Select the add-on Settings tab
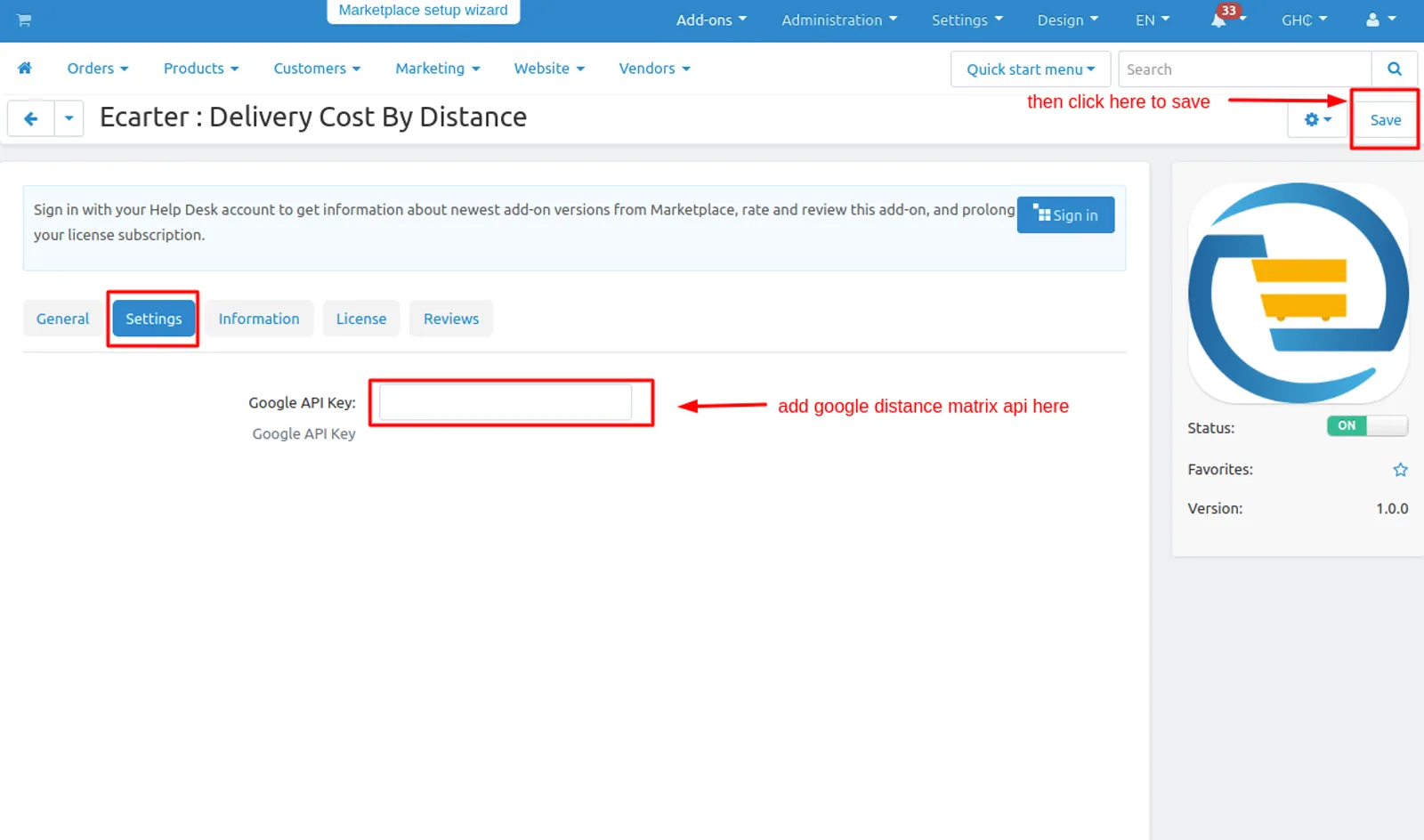1424x840 pixels. pos(153,319)
